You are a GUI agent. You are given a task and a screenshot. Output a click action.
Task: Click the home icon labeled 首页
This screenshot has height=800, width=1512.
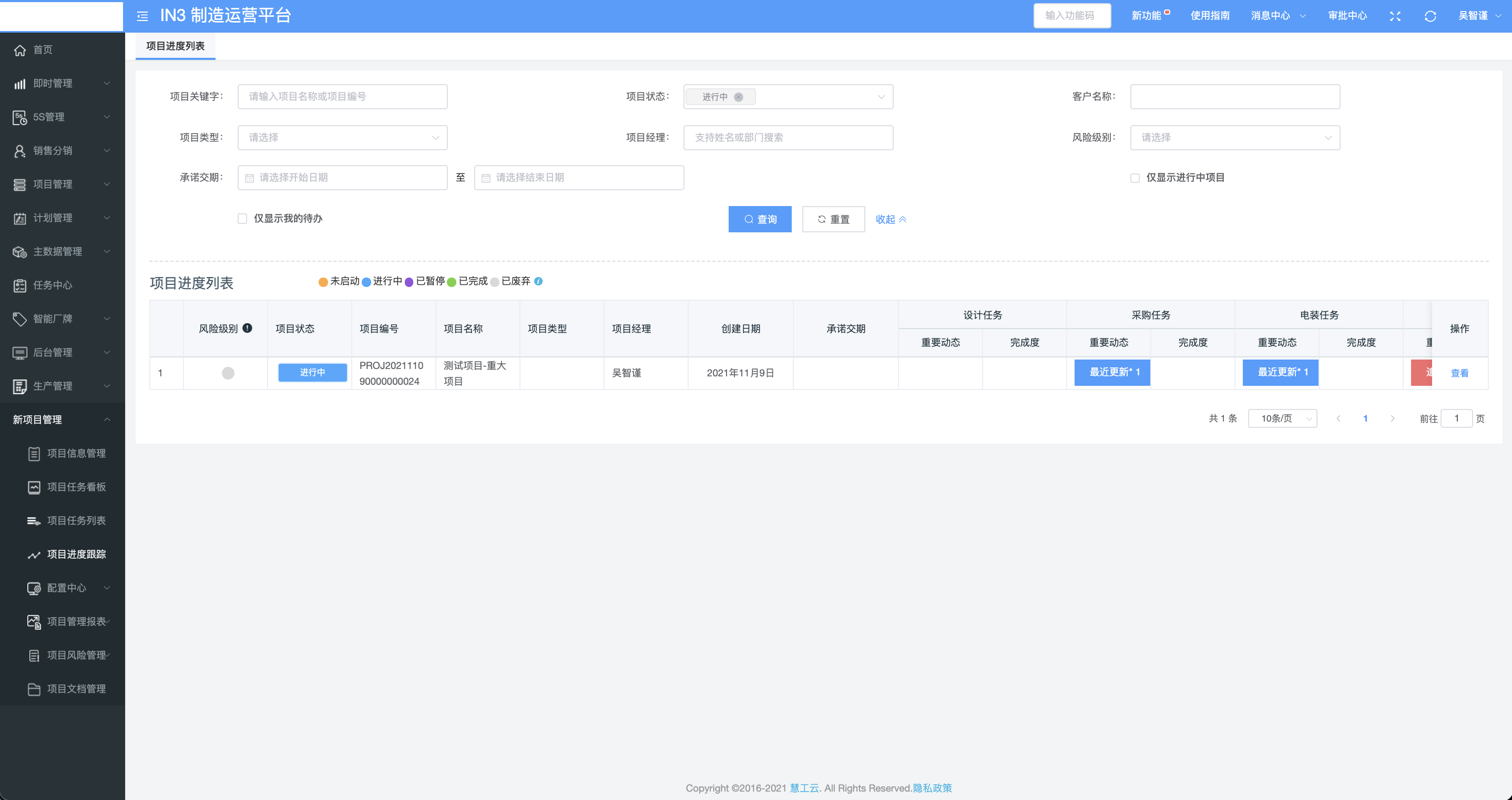tap(20, 50)
